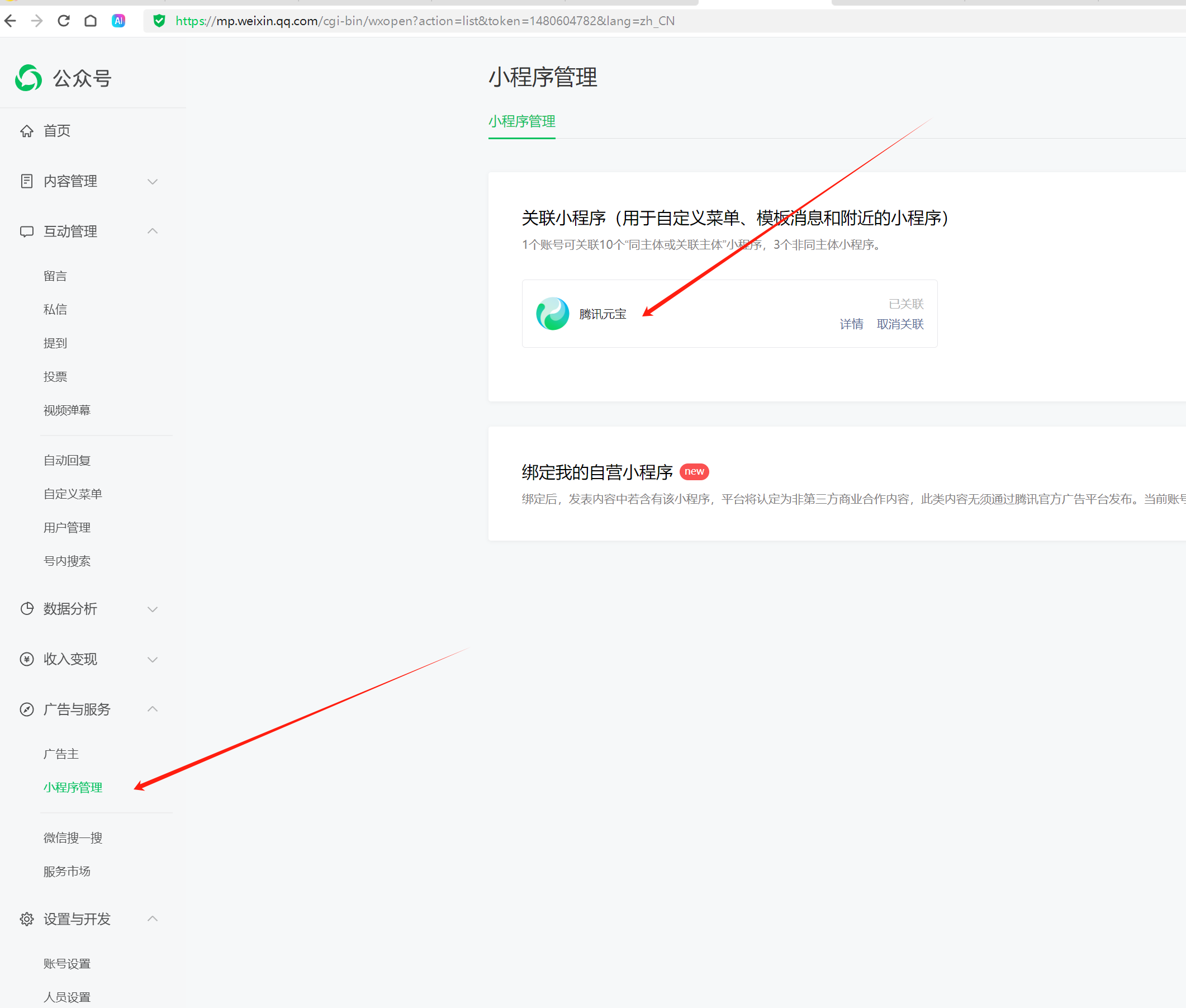Click the 设置与开发 gear icon
The image size is (1186, 1008).
(27, 919)
